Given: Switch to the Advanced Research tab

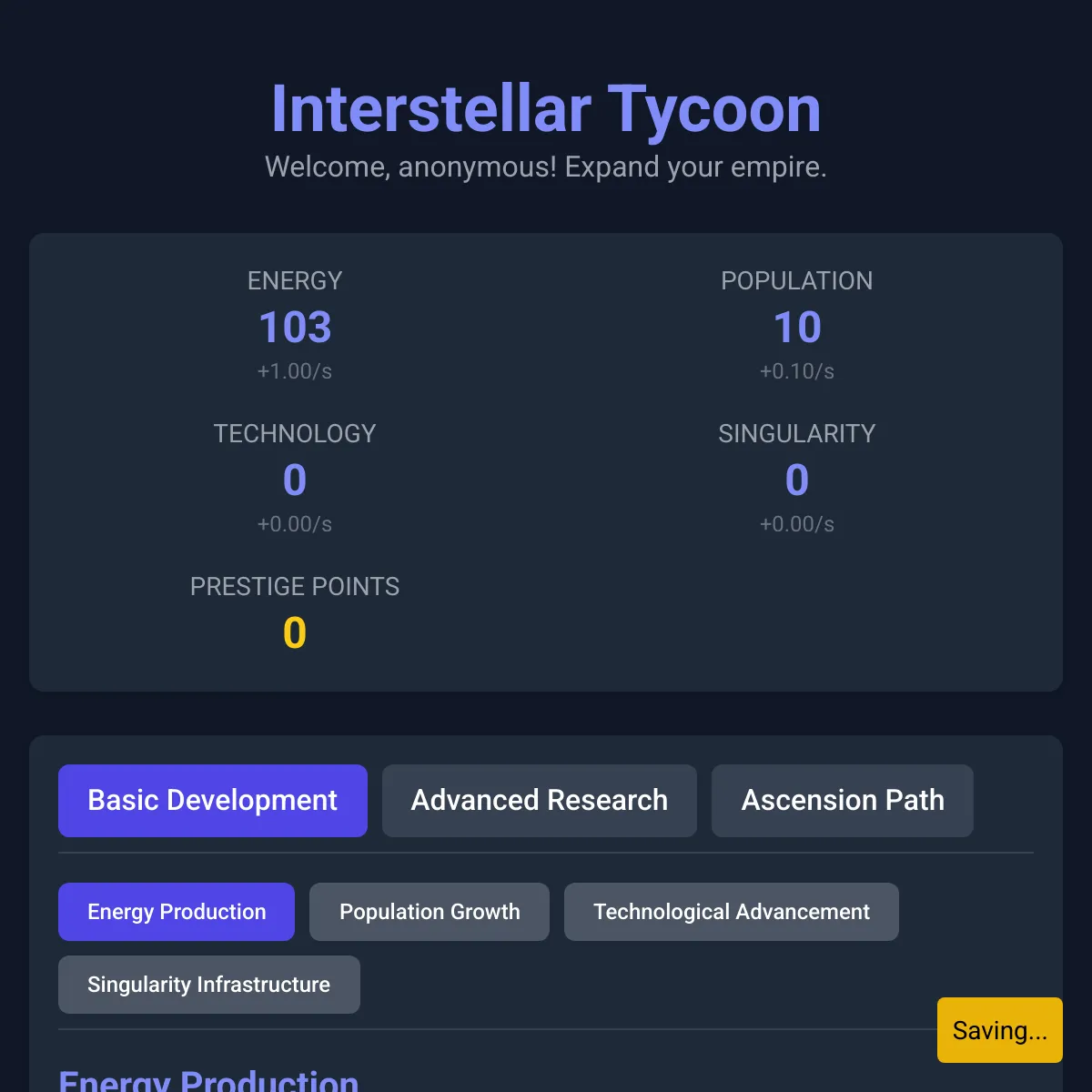Looking at the screenshot, I should click(x=539, y=801).
